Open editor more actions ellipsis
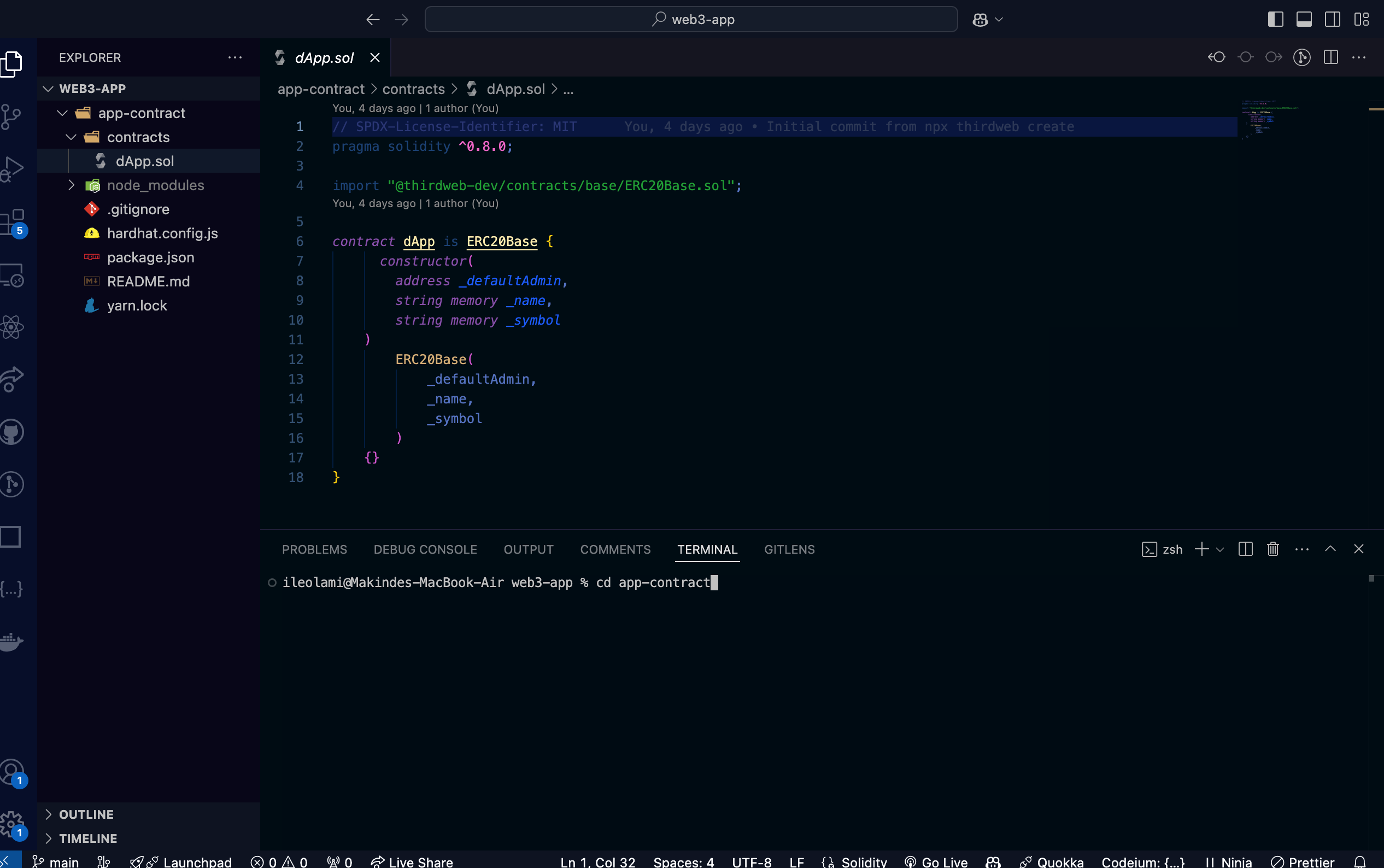1384x868 pixels. tap(1359, 57)
